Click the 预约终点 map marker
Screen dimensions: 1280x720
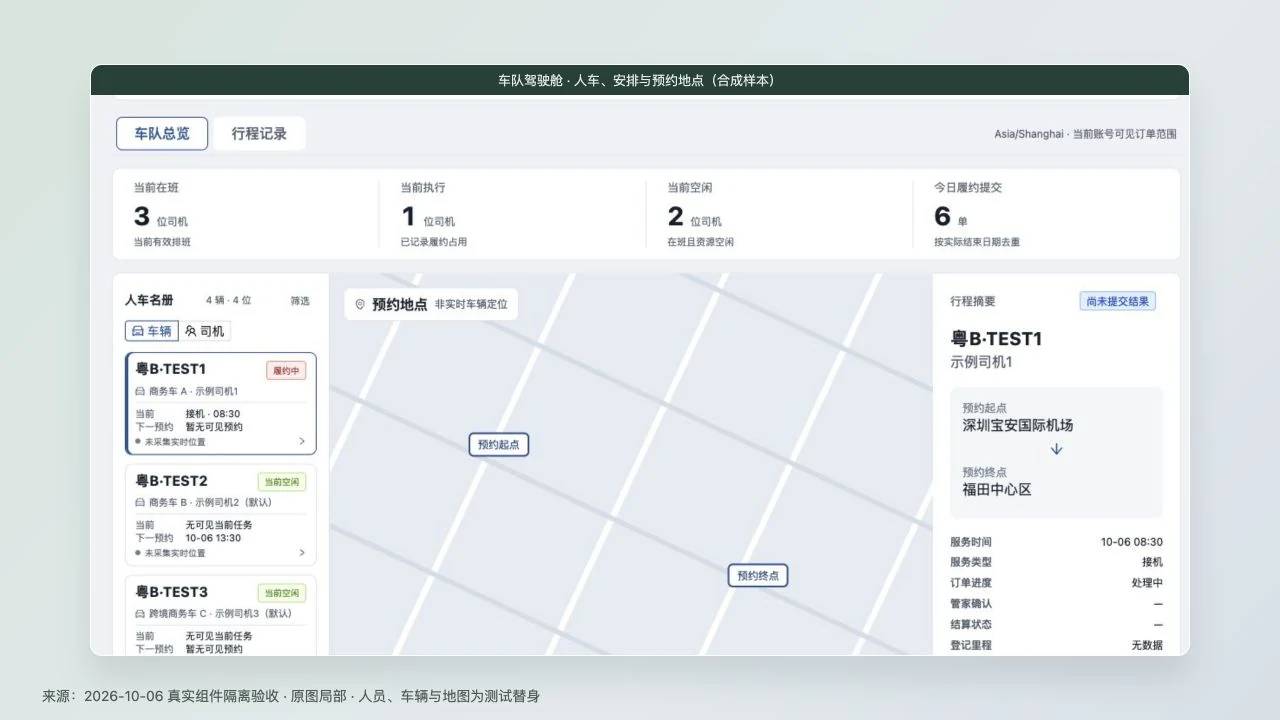(758, 575)
